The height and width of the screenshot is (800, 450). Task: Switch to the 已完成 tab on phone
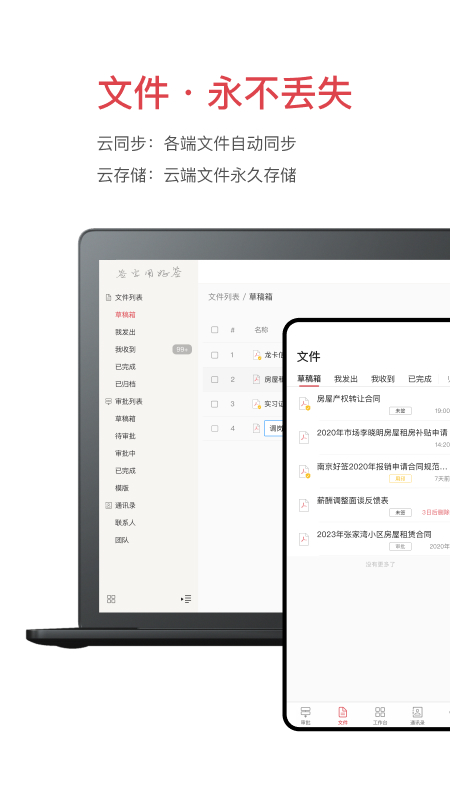(x=419, y=379)
